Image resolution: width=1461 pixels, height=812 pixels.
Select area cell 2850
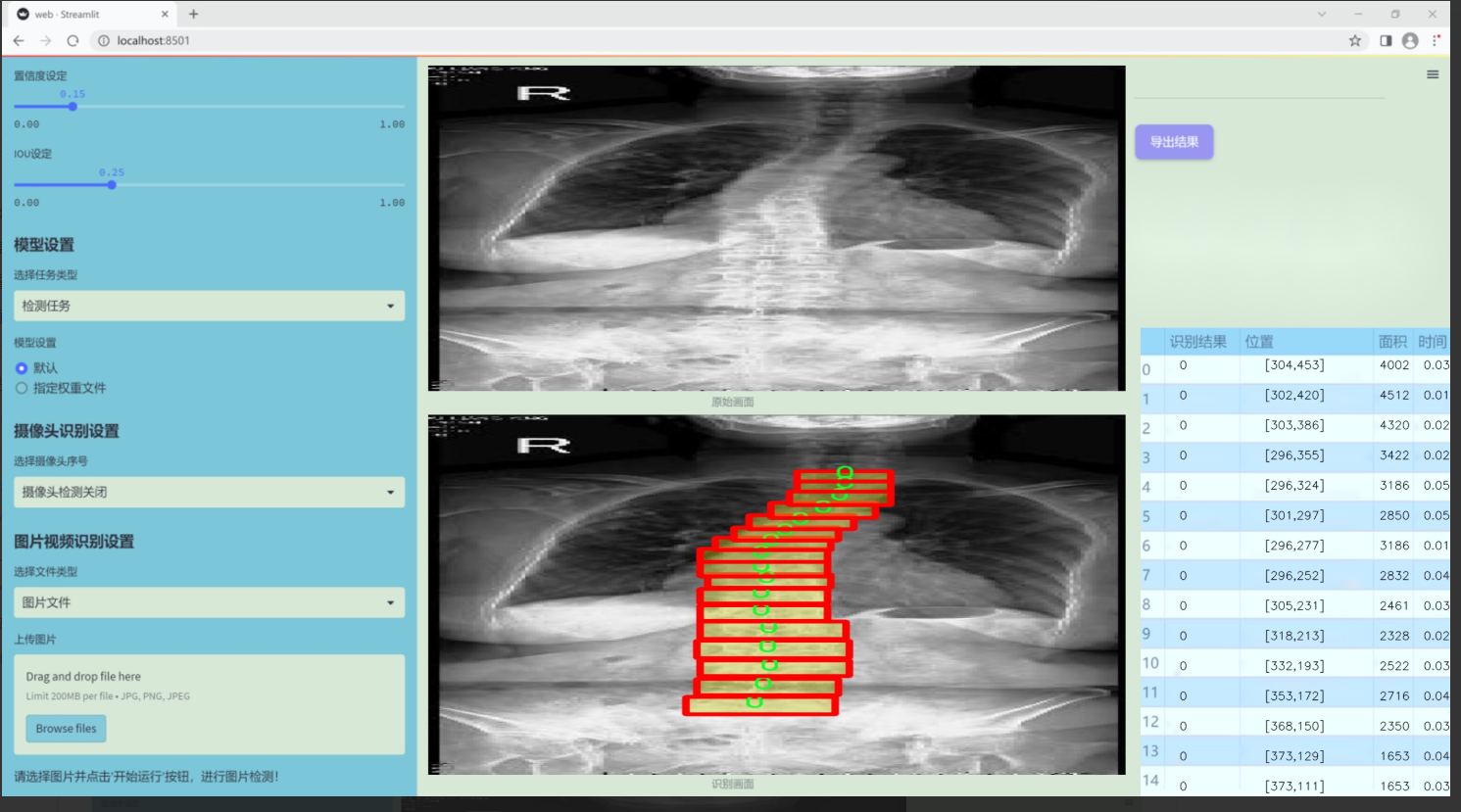pos(1393,515)
